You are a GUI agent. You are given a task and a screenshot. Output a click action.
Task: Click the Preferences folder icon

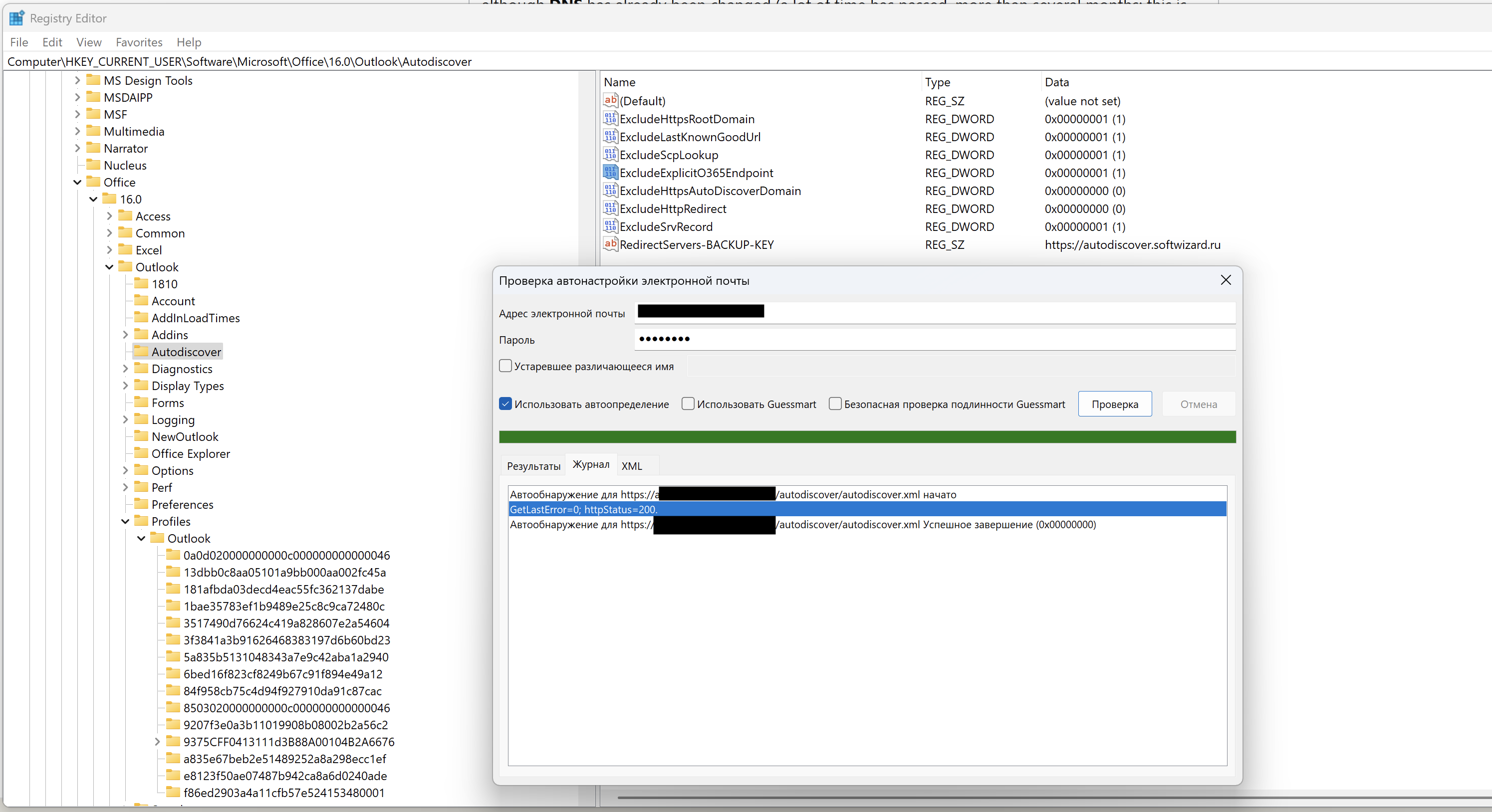[141, 504]
